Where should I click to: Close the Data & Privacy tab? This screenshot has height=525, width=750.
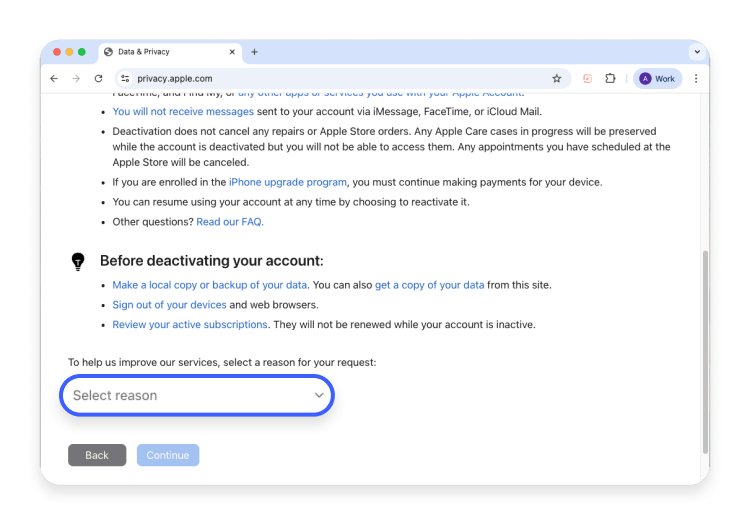[232, 52]
